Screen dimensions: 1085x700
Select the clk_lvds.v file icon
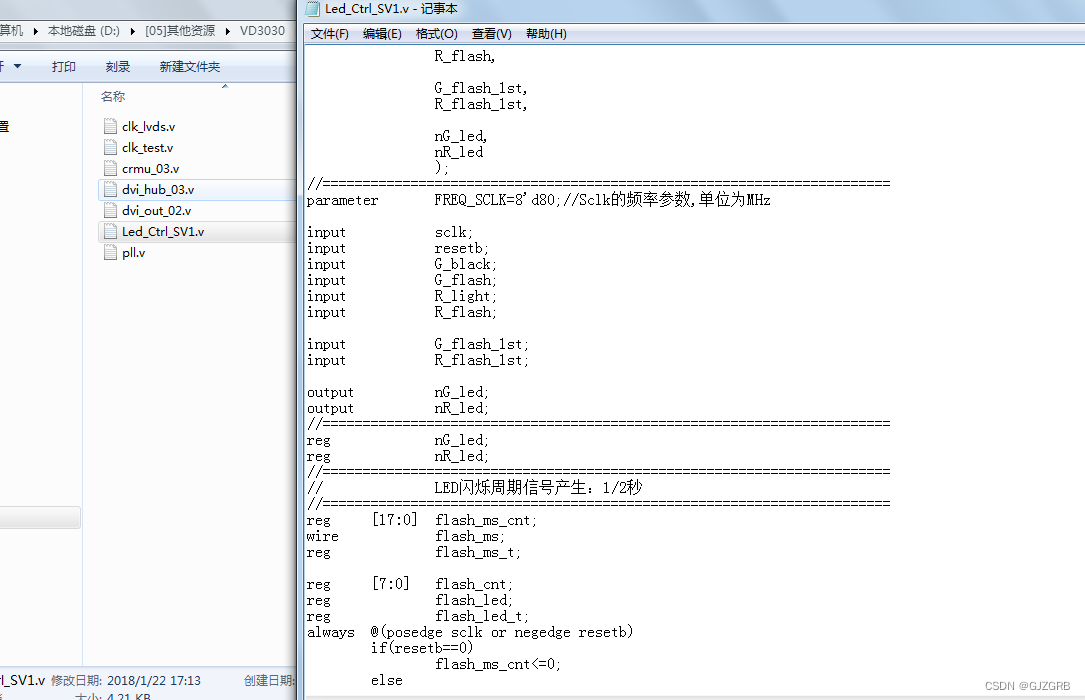tap(110, 126)
